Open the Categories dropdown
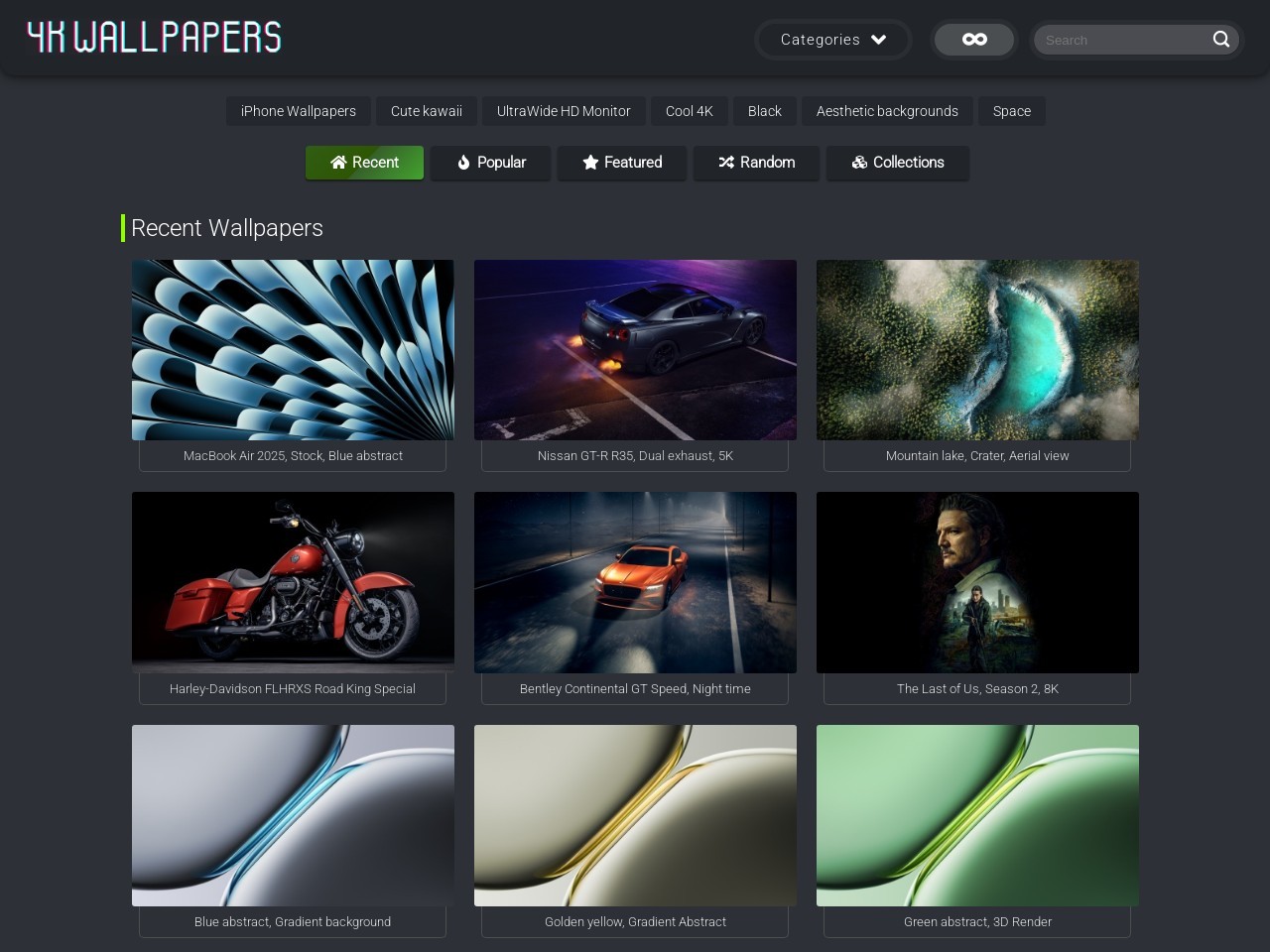Viewport: 1270px width, 952px height. tap(833, 40)
